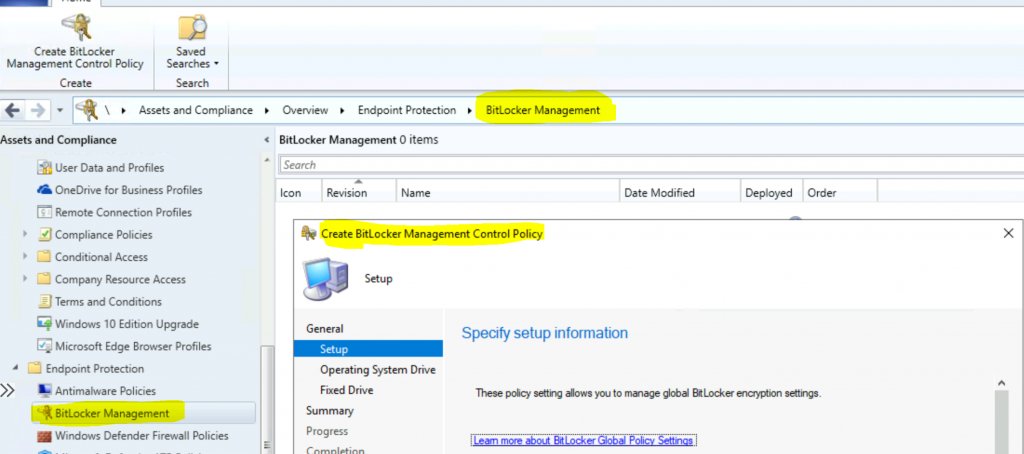
Task: Click the breadcrumb root key icon
Action: [x=87, y=110]
